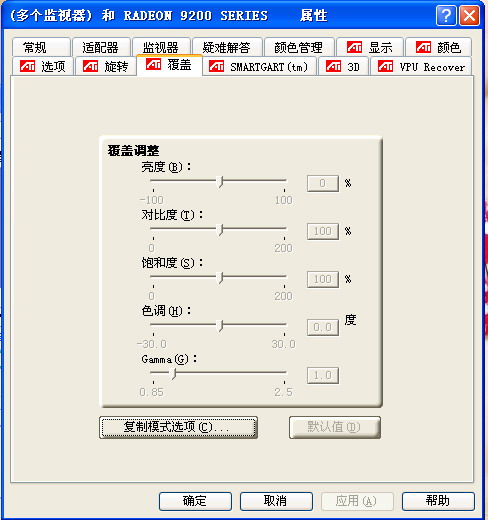Click the 亮度 brightness slider thumb

click(x=220, y=182)
